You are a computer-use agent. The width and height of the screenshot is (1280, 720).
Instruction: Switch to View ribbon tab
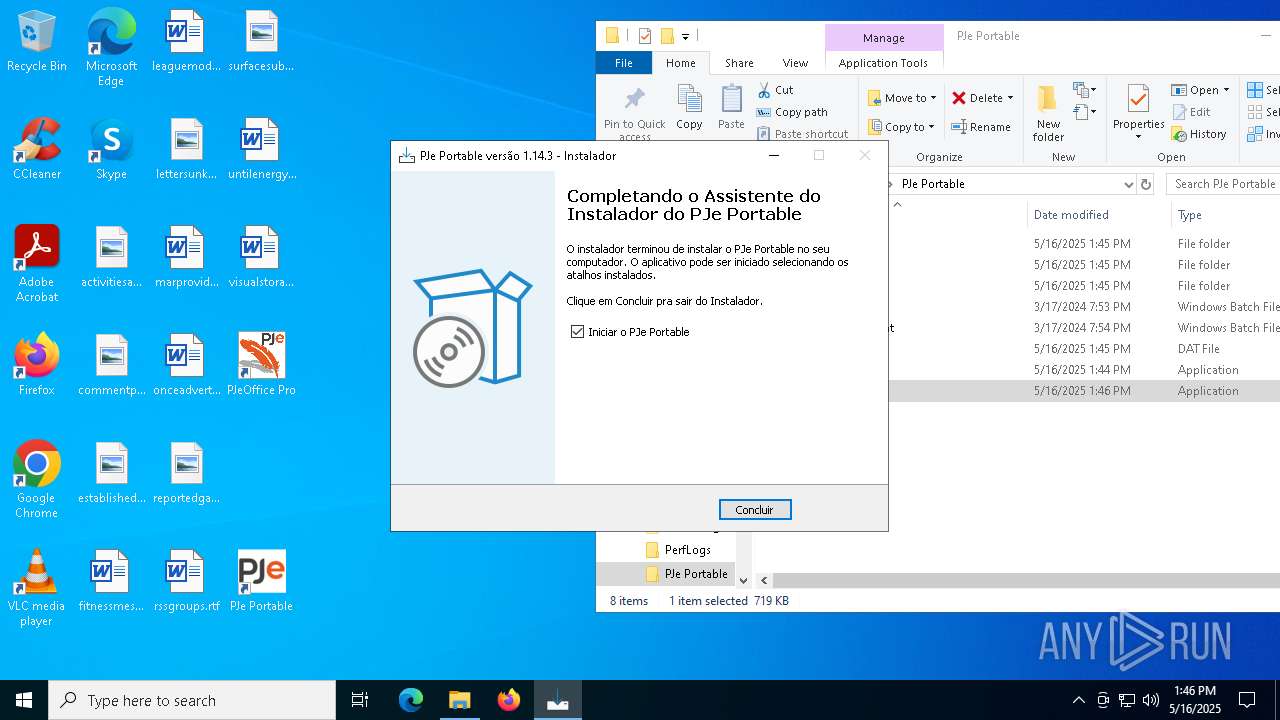[795, 63]
